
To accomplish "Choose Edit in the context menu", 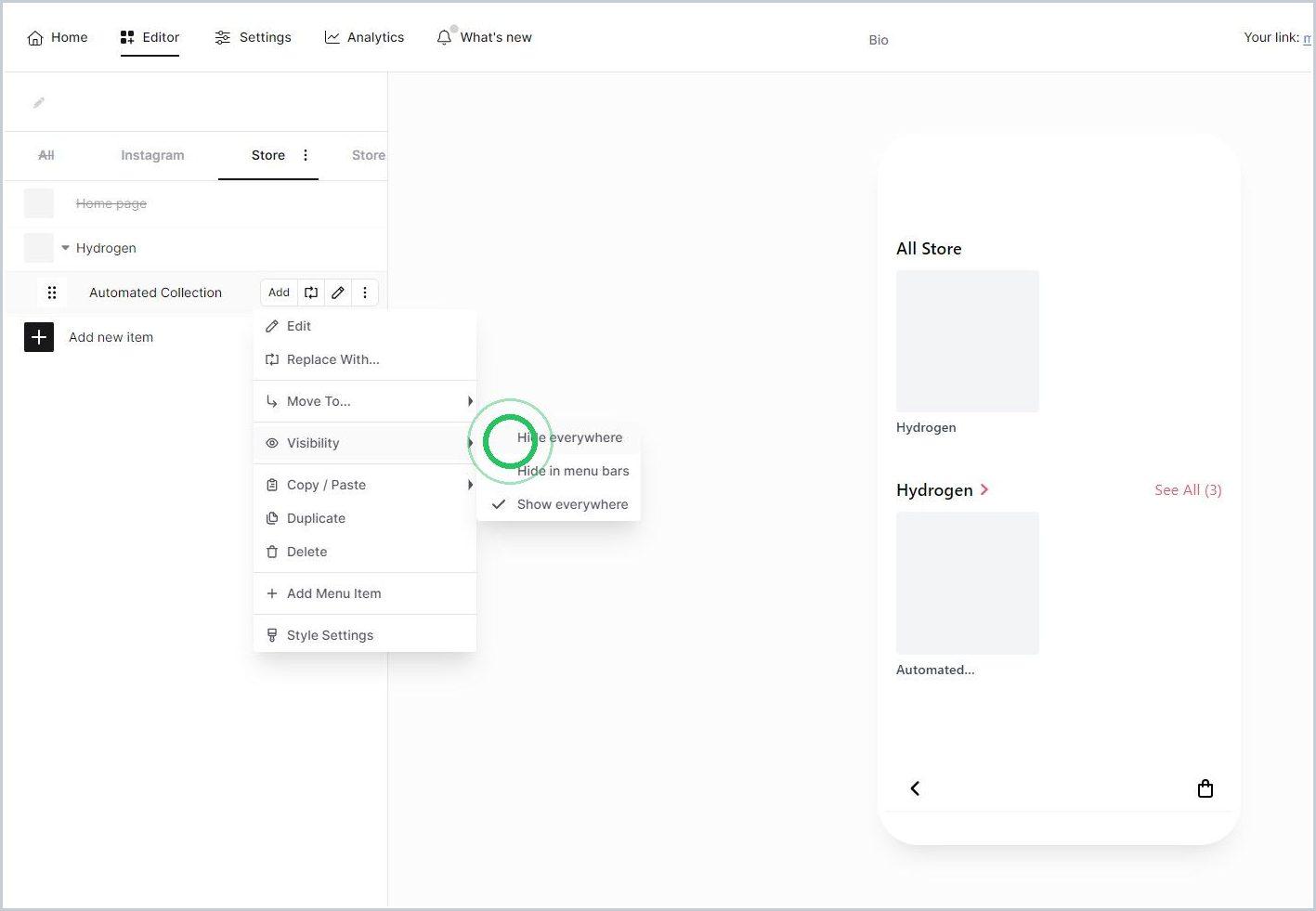I will tap(365, 326).
